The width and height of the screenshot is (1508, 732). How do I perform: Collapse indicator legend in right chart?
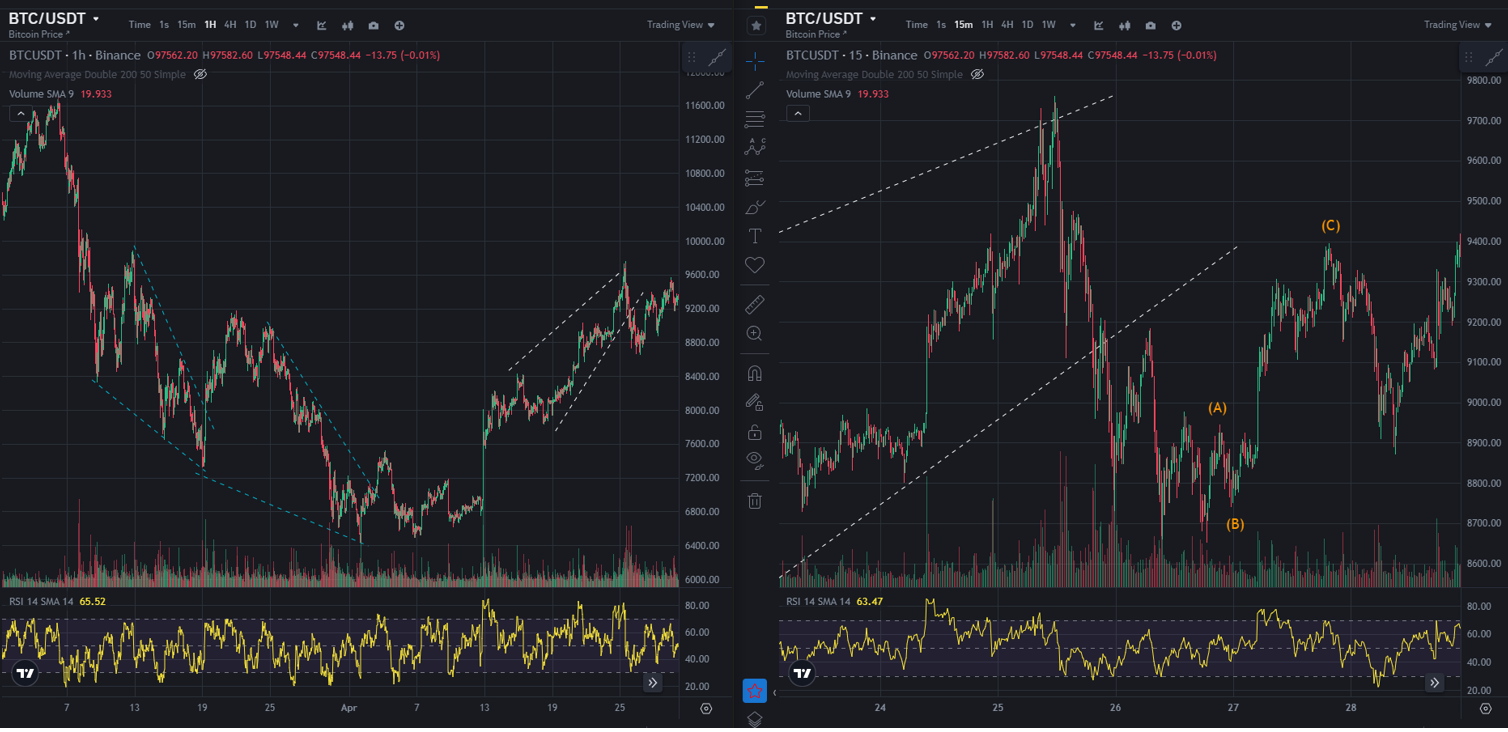797,114
